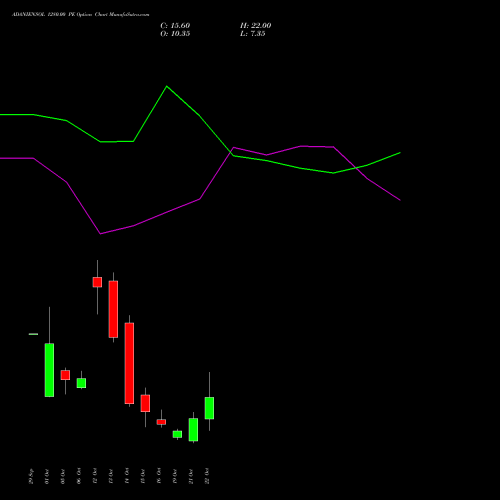Click the open value "O: 10.35"
Viewport: 500px width, 500px height.
click(175, 34)
